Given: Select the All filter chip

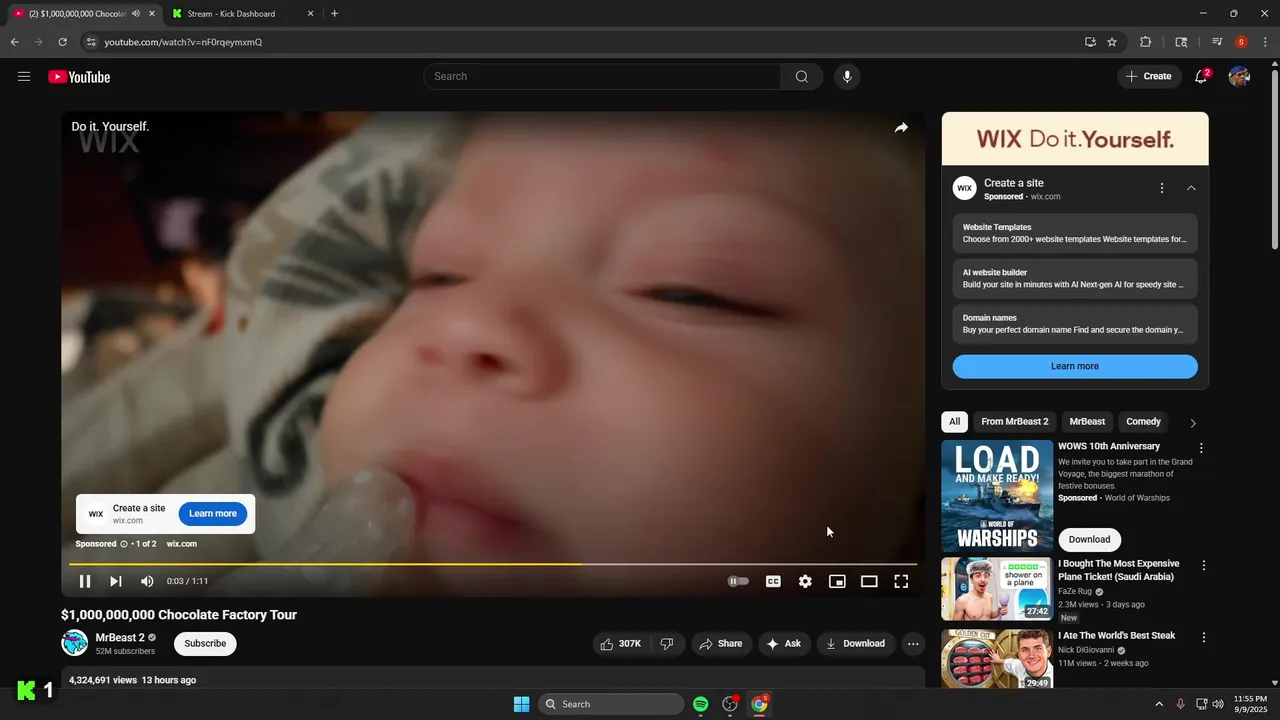Looking at the screenshot, I should [x=954, y=422].
